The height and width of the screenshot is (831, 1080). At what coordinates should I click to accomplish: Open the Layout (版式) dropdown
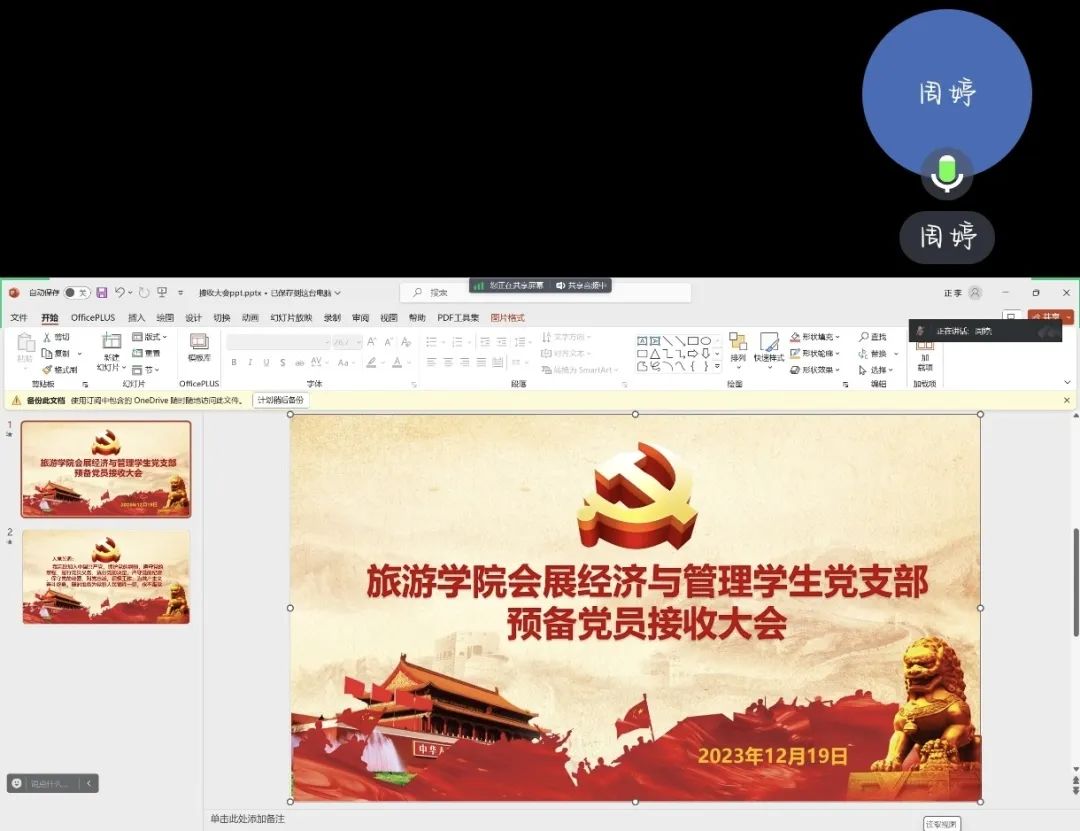pos(150,337)
